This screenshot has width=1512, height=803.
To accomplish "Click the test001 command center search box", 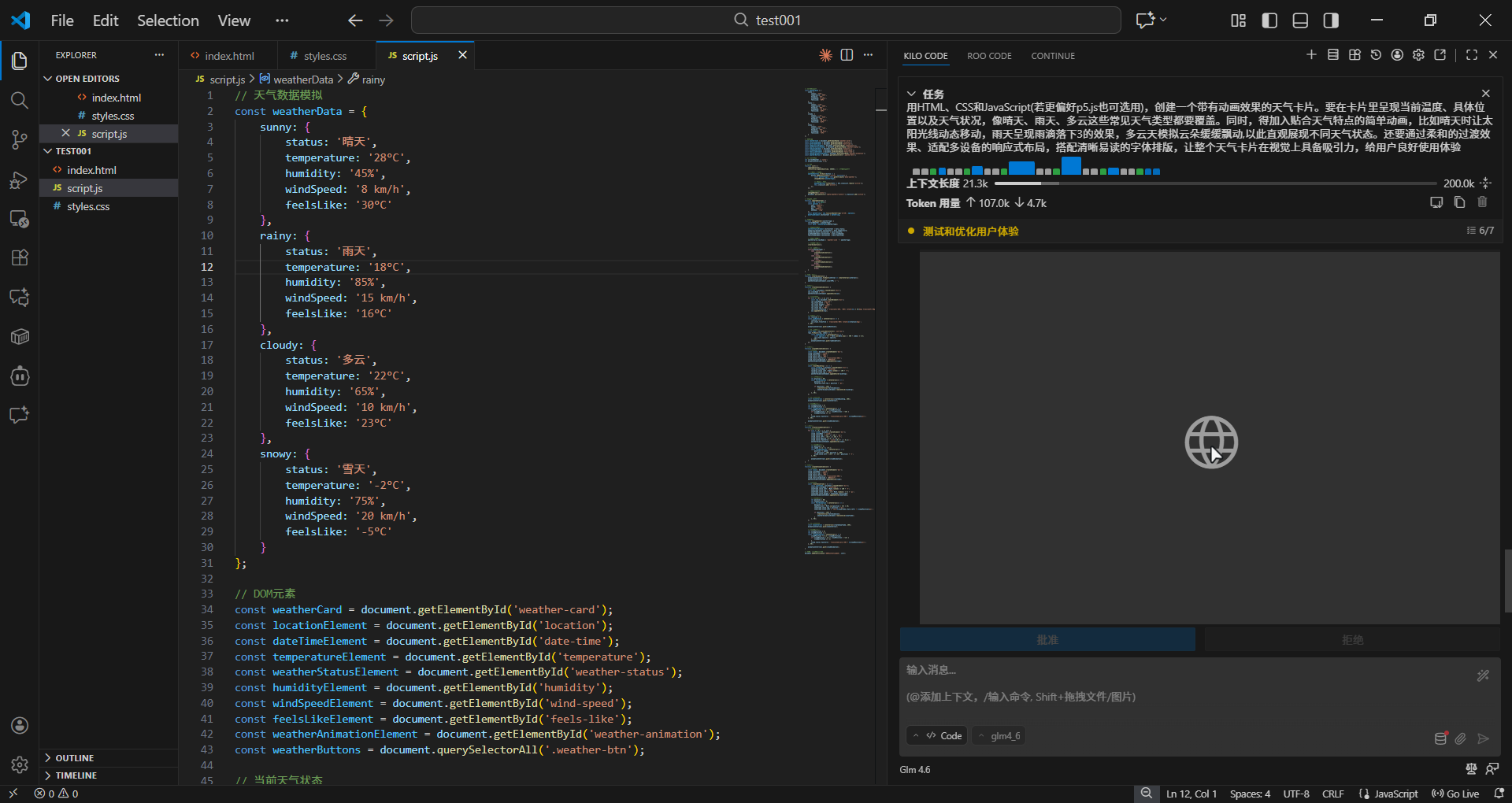I will point(765,20).
